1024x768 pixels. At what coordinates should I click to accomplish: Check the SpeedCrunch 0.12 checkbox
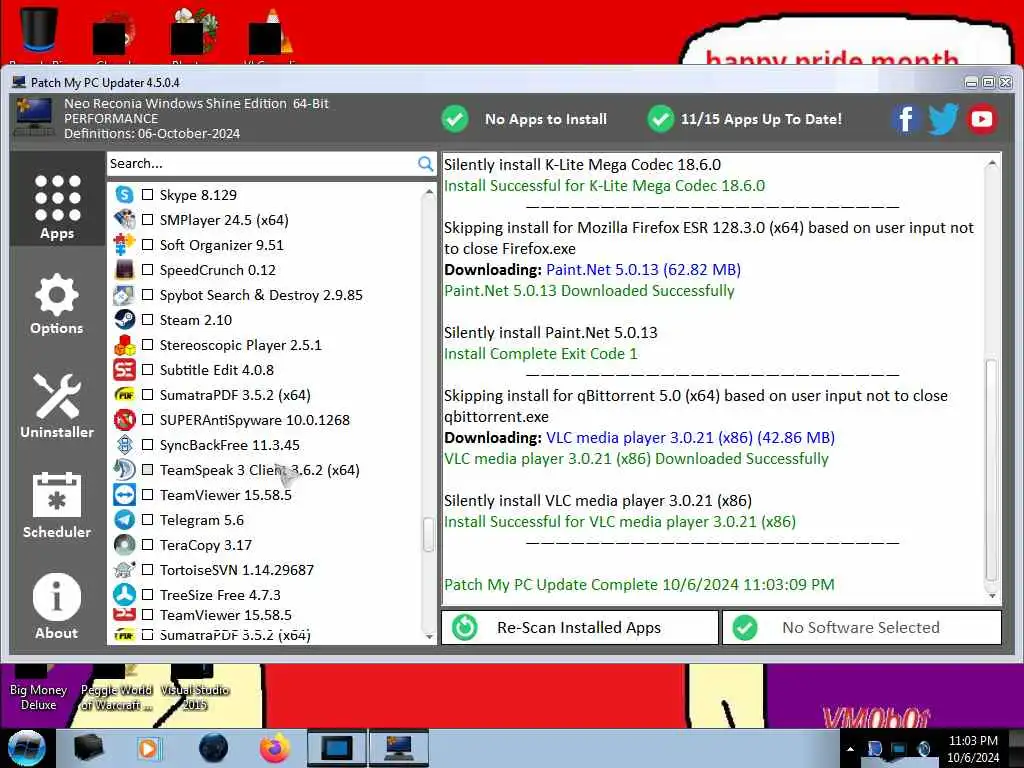coord(148,270)
